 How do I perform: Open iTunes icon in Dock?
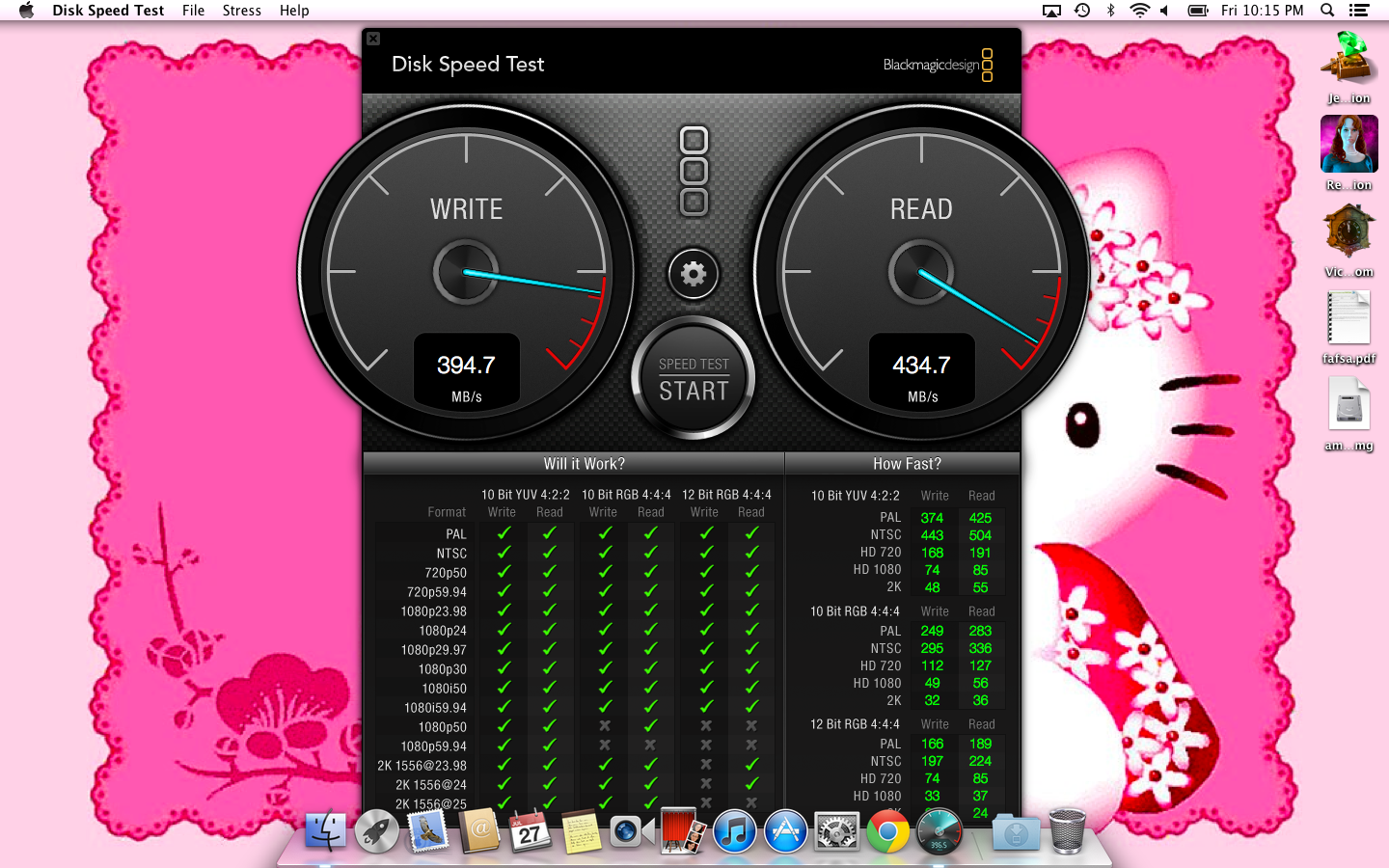coord(735,831)
